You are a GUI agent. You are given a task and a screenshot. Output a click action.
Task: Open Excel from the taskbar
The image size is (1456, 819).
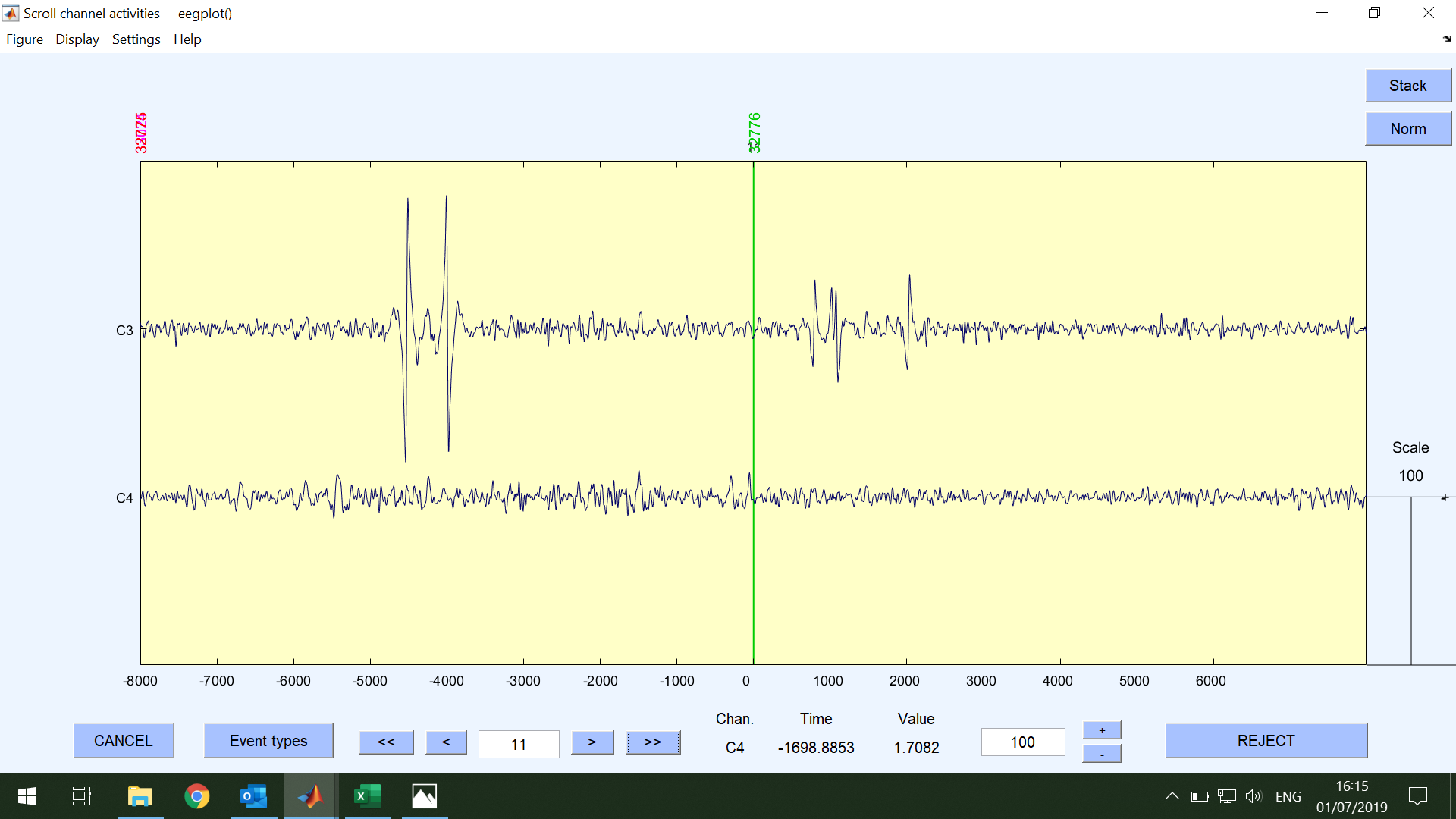tap(368, 796)
